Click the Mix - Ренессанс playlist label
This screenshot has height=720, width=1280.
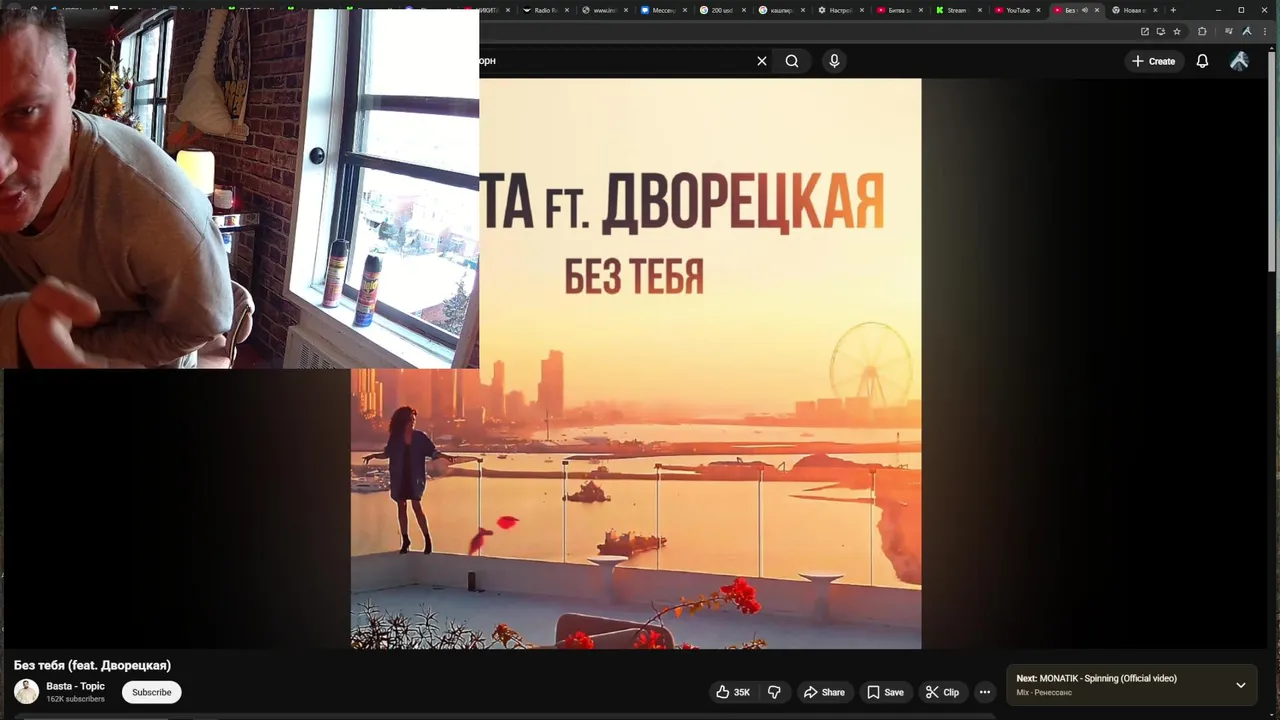point(1044,692)
